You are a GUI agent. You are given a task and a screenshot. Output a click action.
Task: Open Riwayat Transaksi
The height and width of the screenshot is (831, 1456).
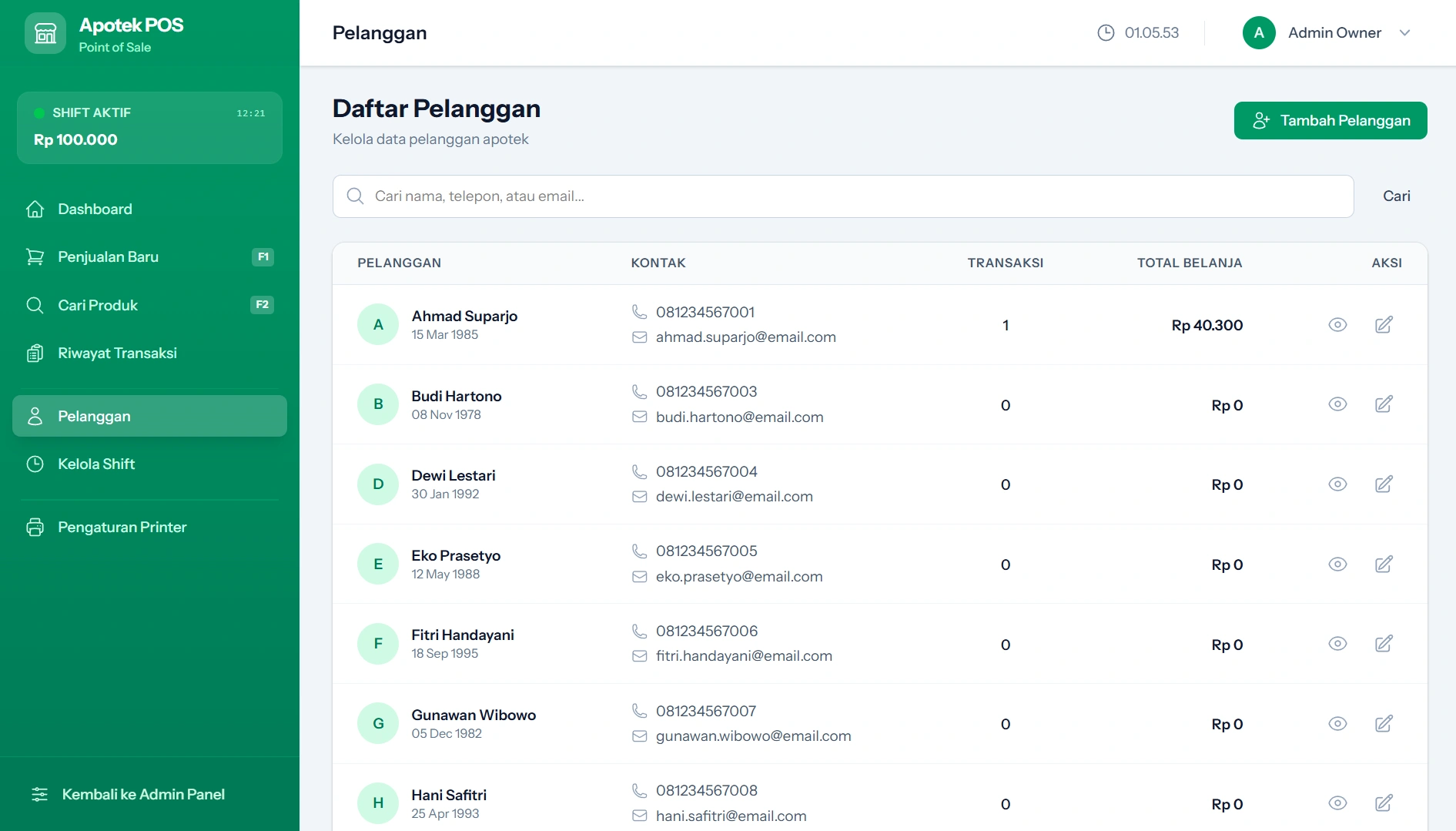pyautogui.click(x=149, y=354)
